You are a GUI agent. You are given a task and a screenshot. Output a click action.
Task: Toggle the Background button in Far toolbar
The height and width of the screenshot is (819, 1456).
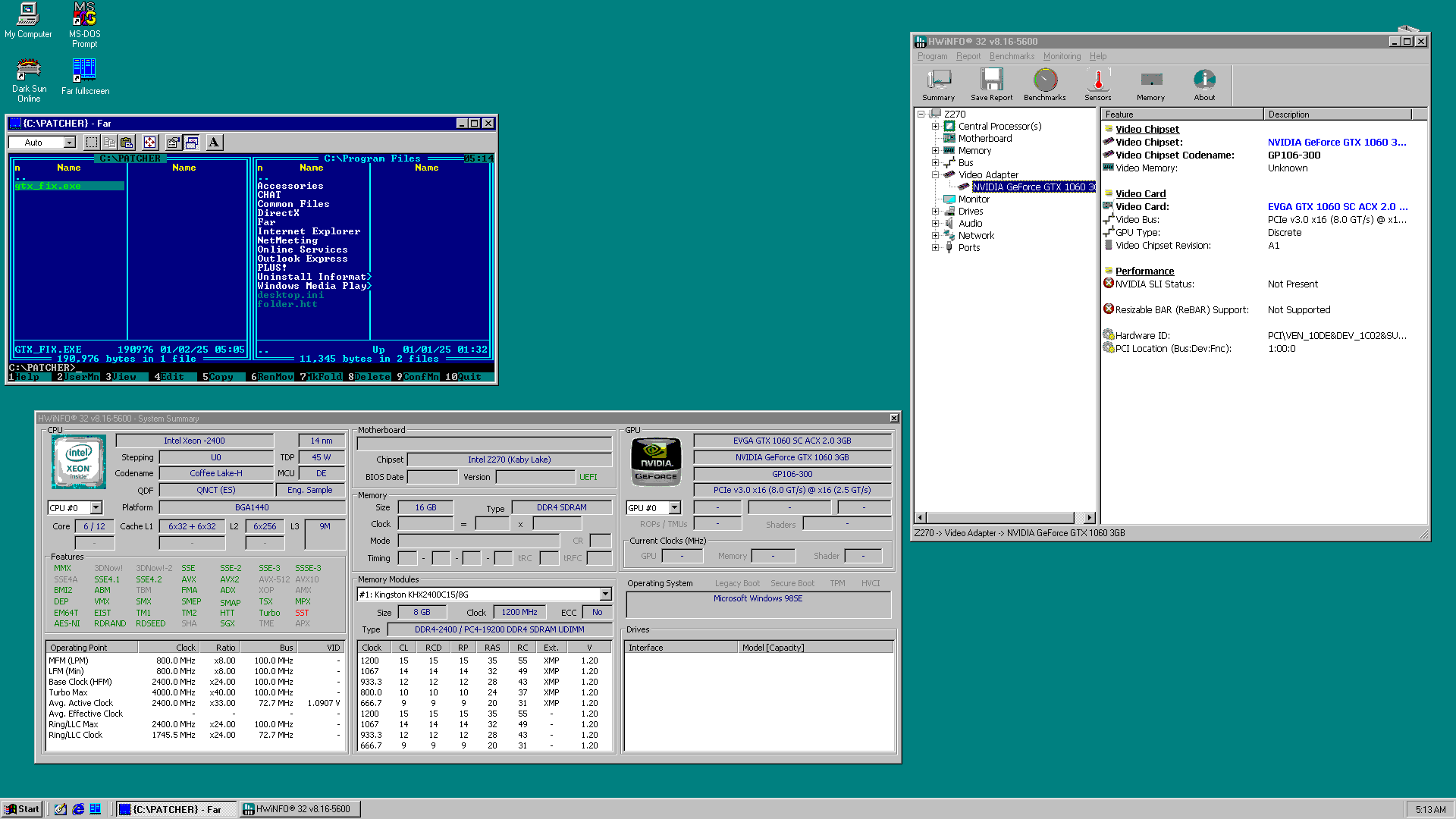tap(192, 143)
